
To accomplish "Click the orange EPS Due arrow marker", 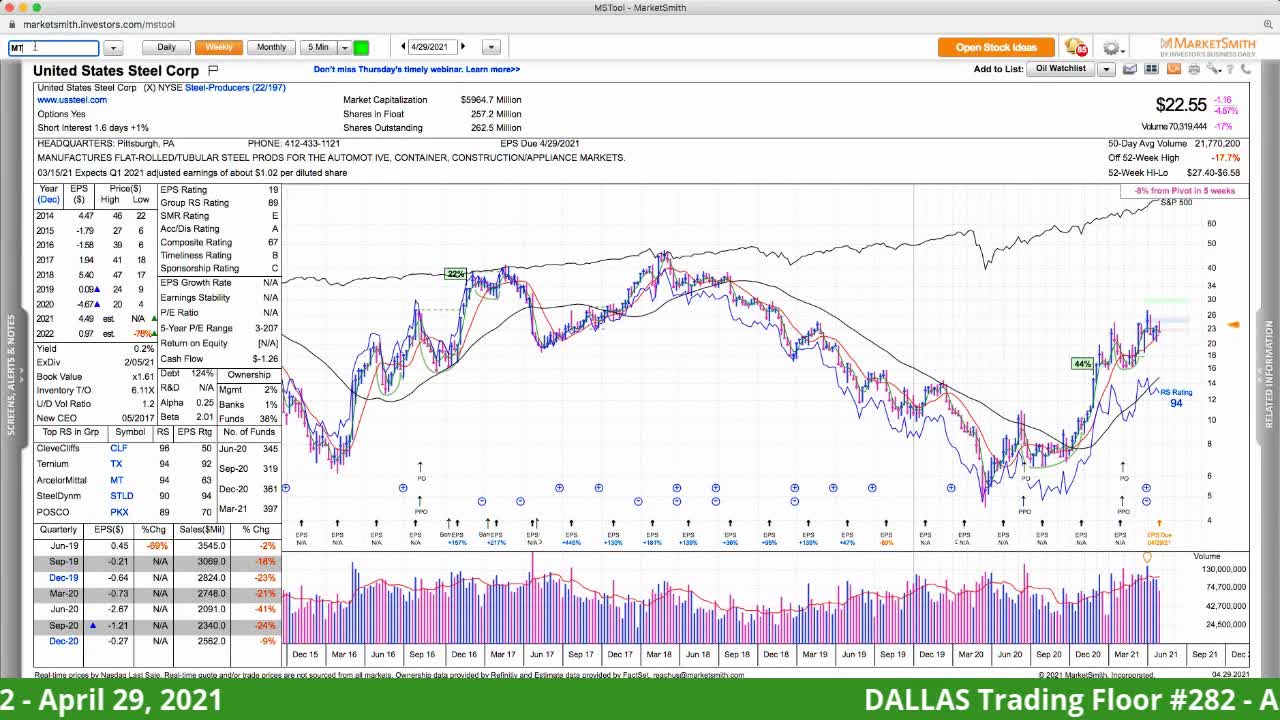I will pos(1159,523).
